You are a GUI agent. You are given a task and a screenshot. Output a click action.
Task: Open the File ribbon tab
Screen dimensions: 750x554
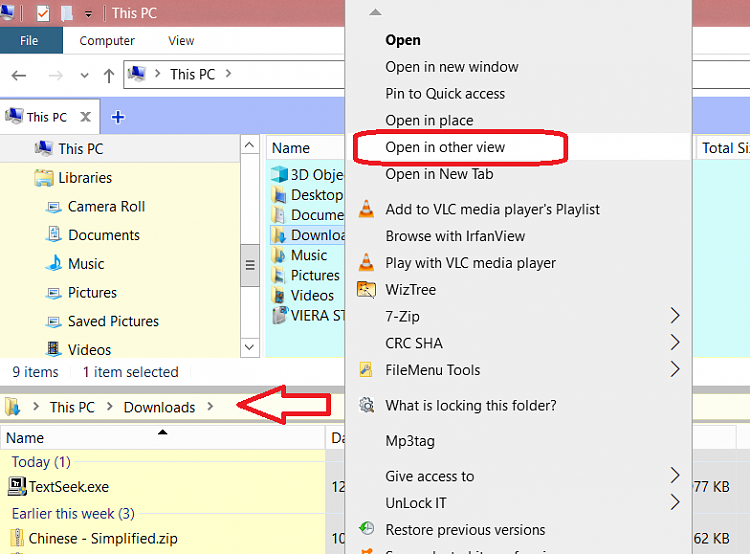[x=29, y=41]
